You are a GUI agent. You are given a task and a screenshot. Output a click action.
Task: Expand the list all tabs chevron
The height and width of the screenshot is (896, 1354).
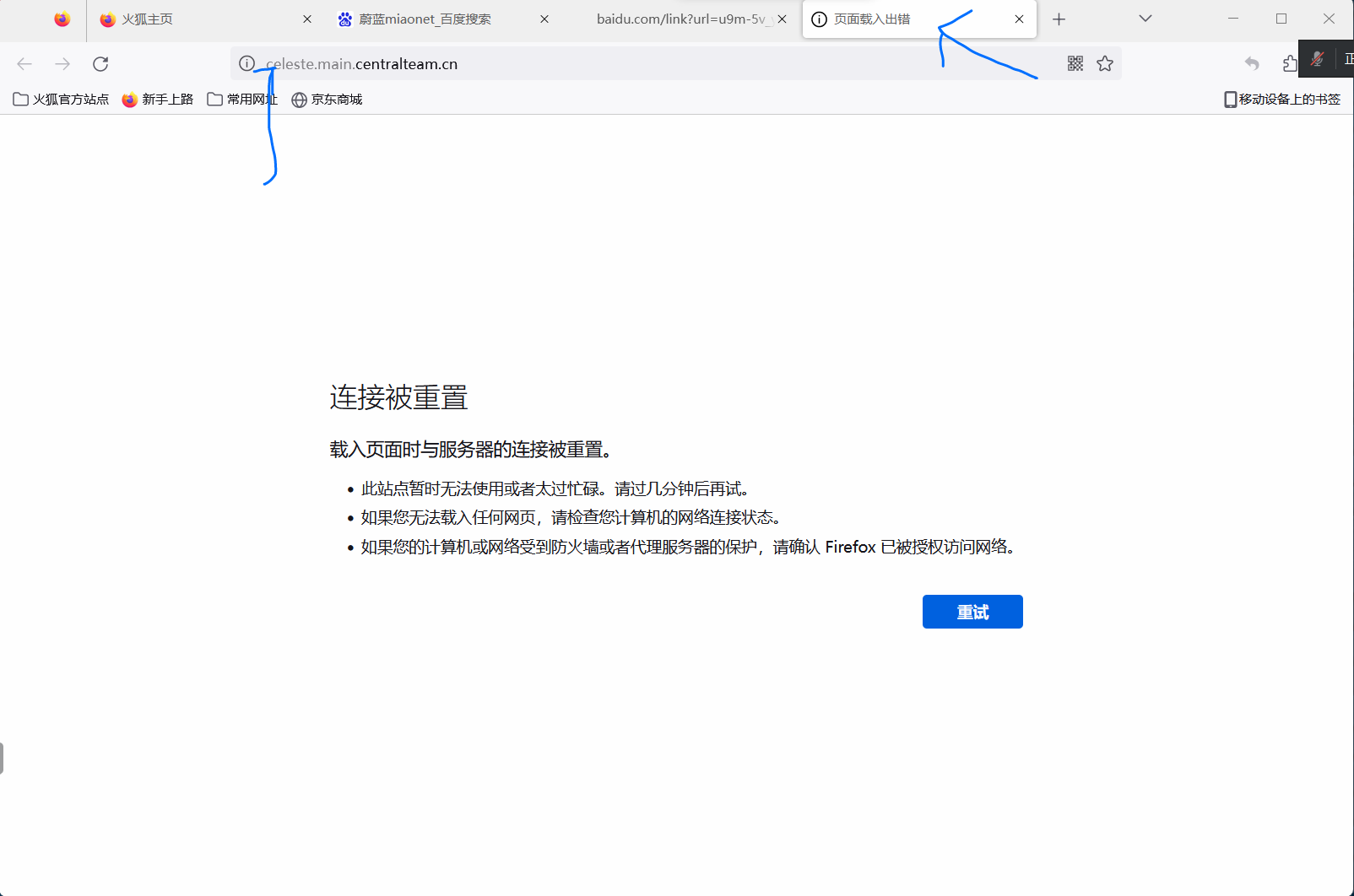pyautogui.click(x=1145, y=19)
